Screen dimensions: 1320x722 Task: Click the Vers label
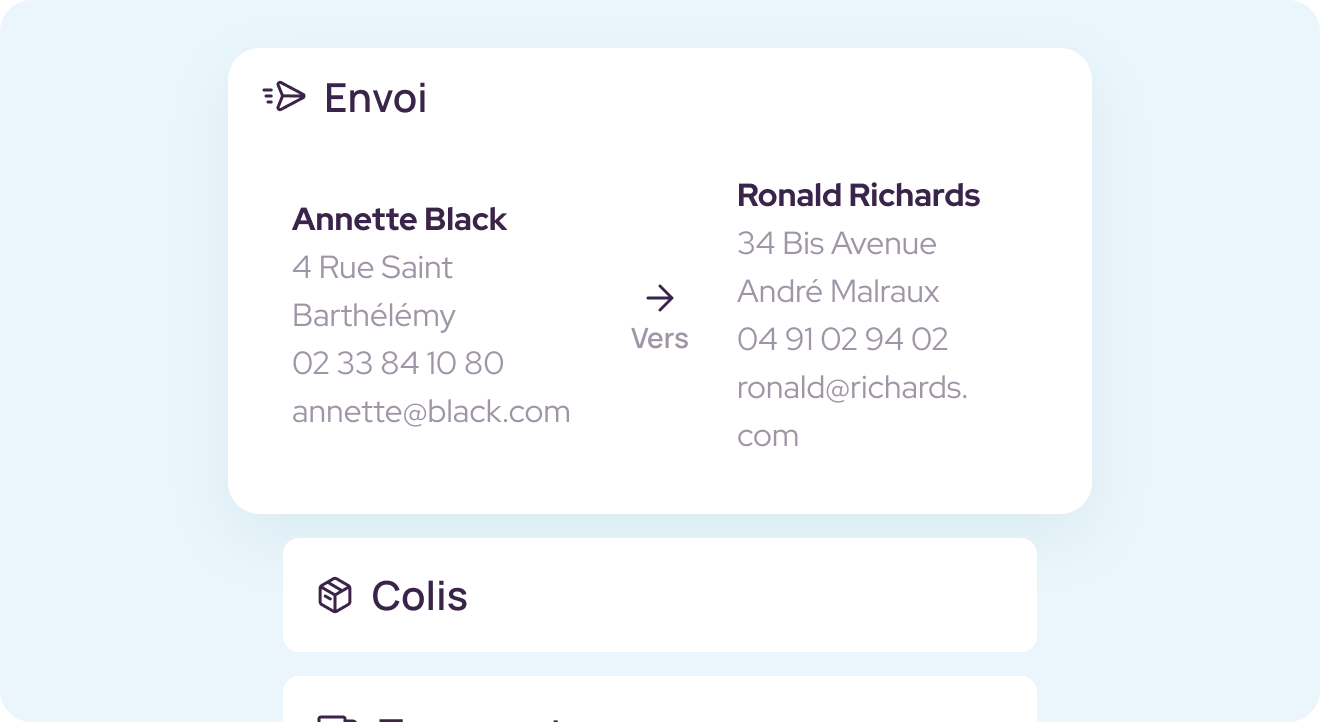[660, 339]
